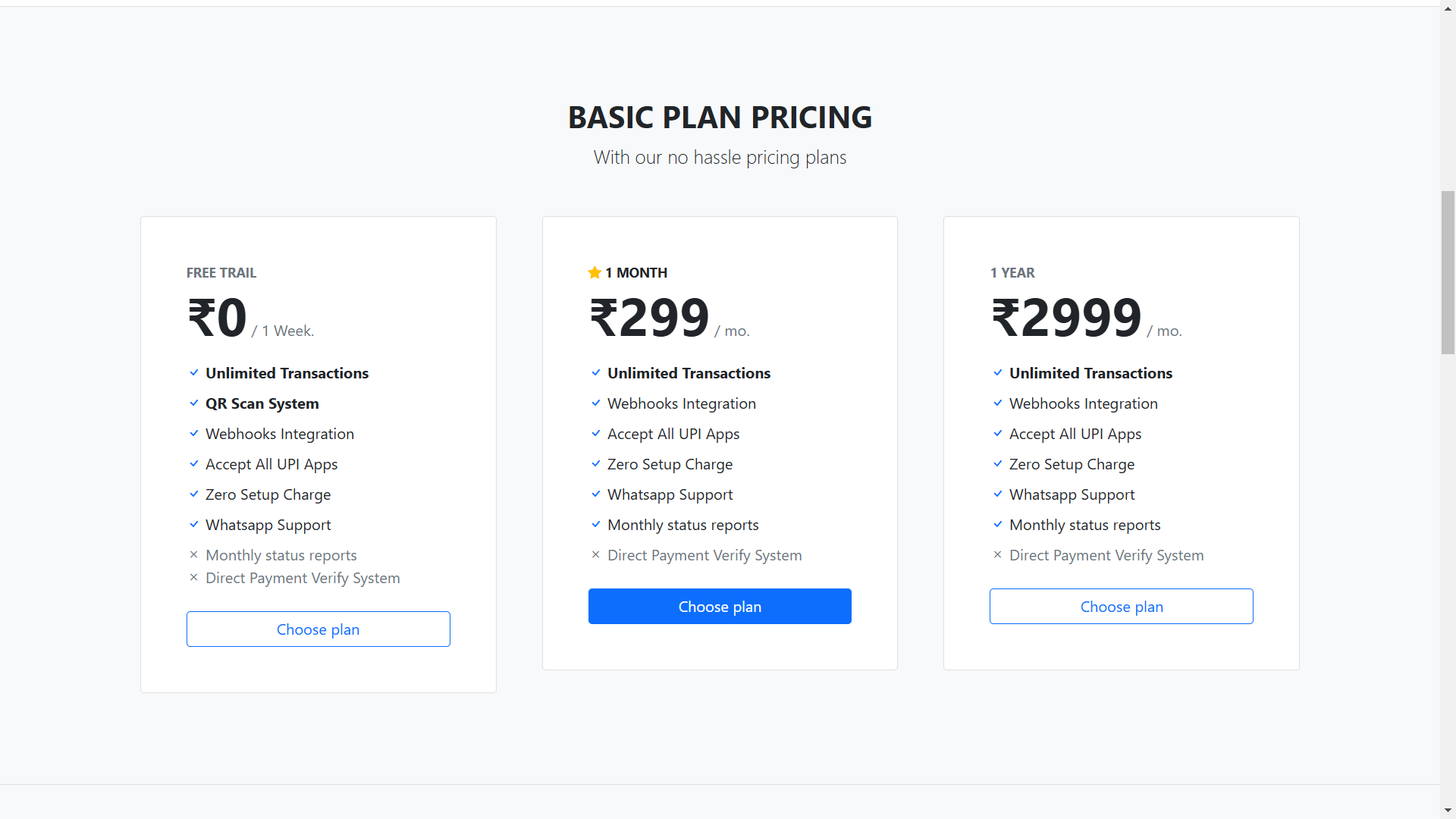Click the FREE TRAIL plan label
Screen dimensions: 1456x819
tap(221, 273)
